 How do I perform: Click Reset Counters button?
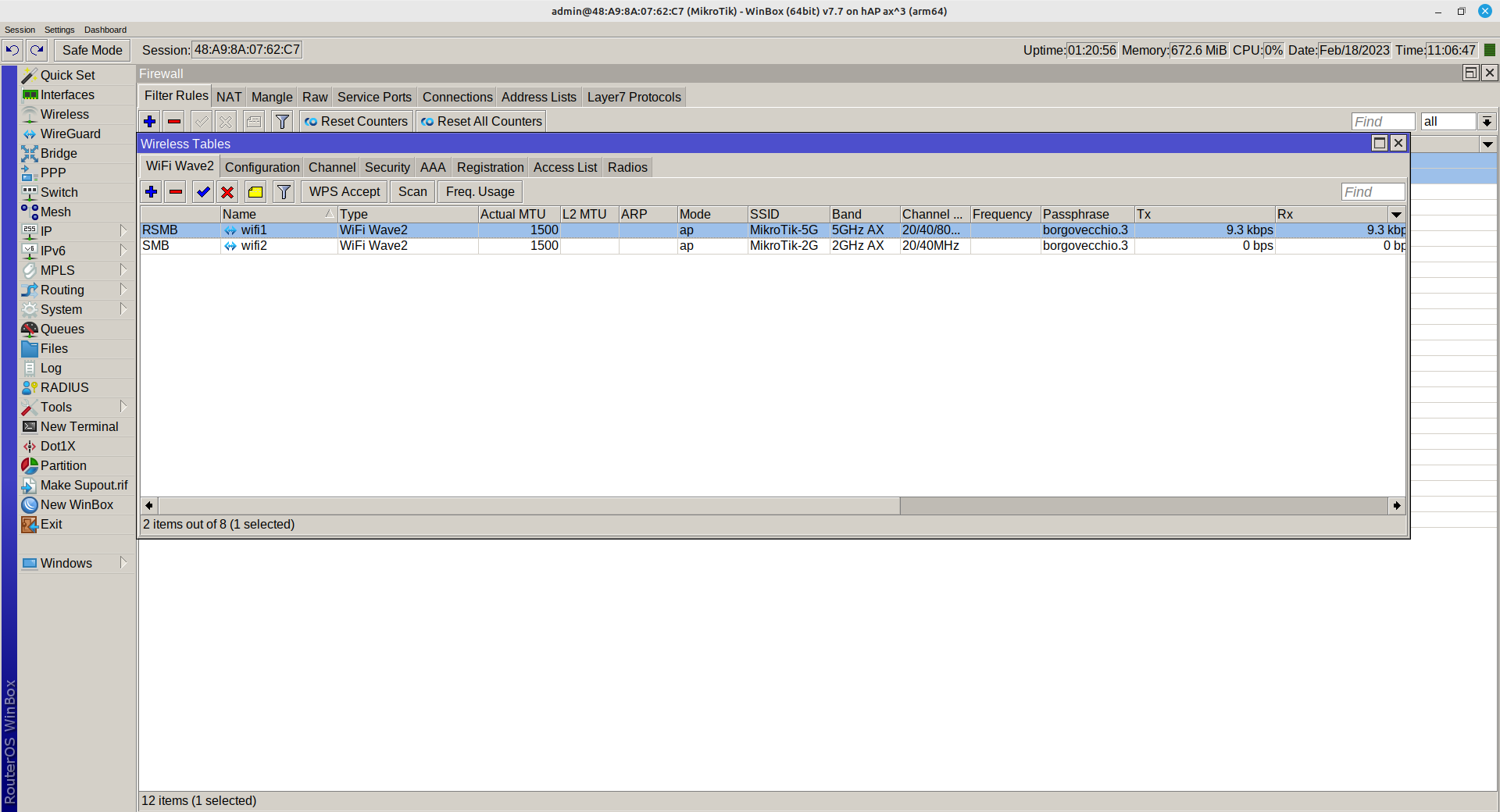[x=356, y=121]
